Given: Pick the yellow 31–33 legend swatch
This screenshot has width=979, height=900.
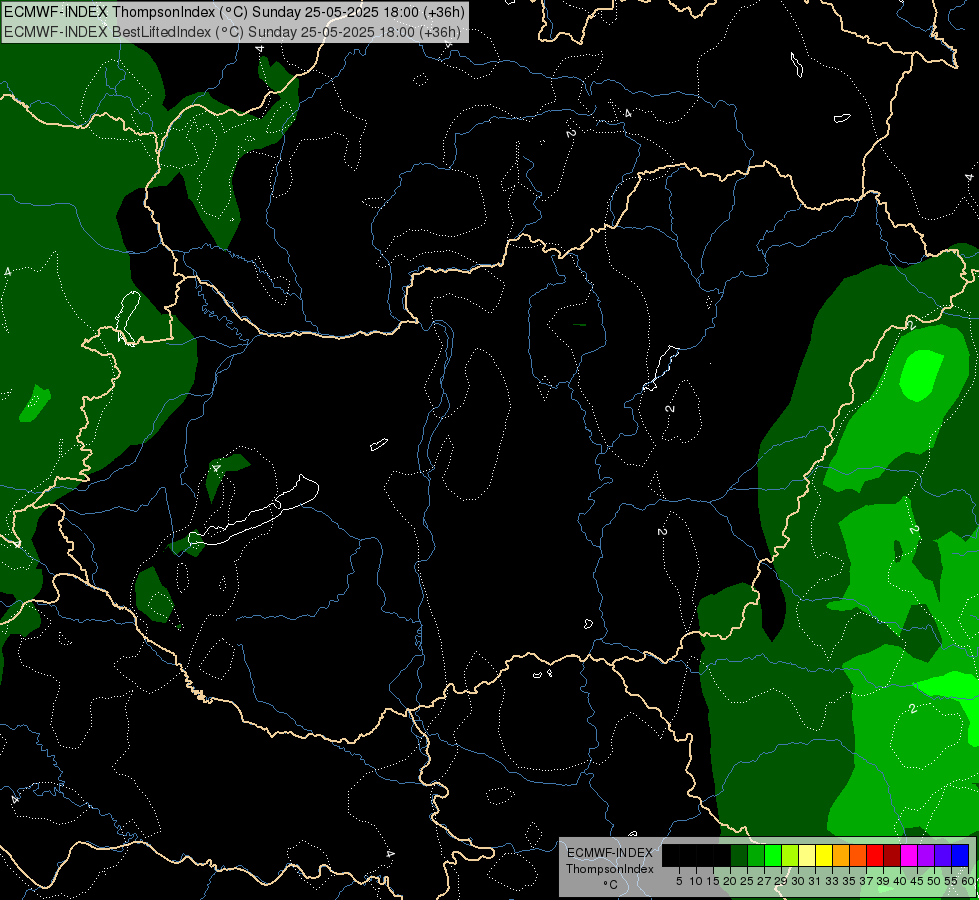Looking at the screenshot, I should click(824, 856).
